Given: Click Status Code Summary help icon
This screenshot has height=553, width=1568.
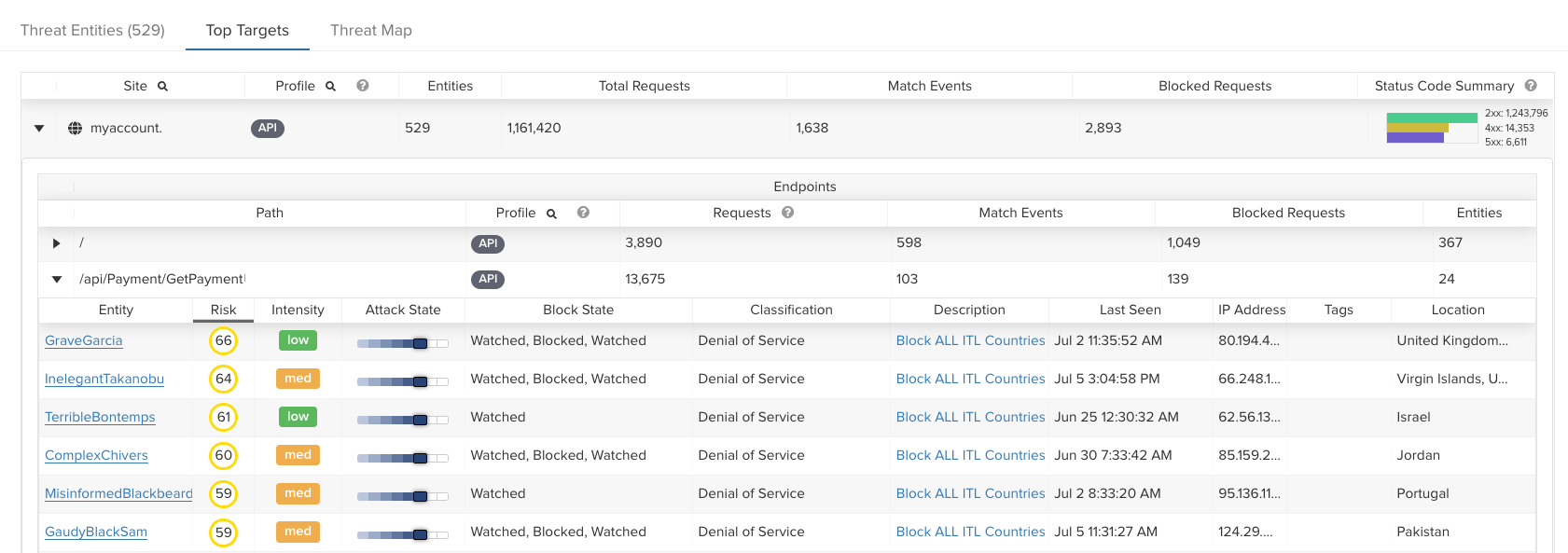Looking at the screenshot, I should coord(1531,86).
